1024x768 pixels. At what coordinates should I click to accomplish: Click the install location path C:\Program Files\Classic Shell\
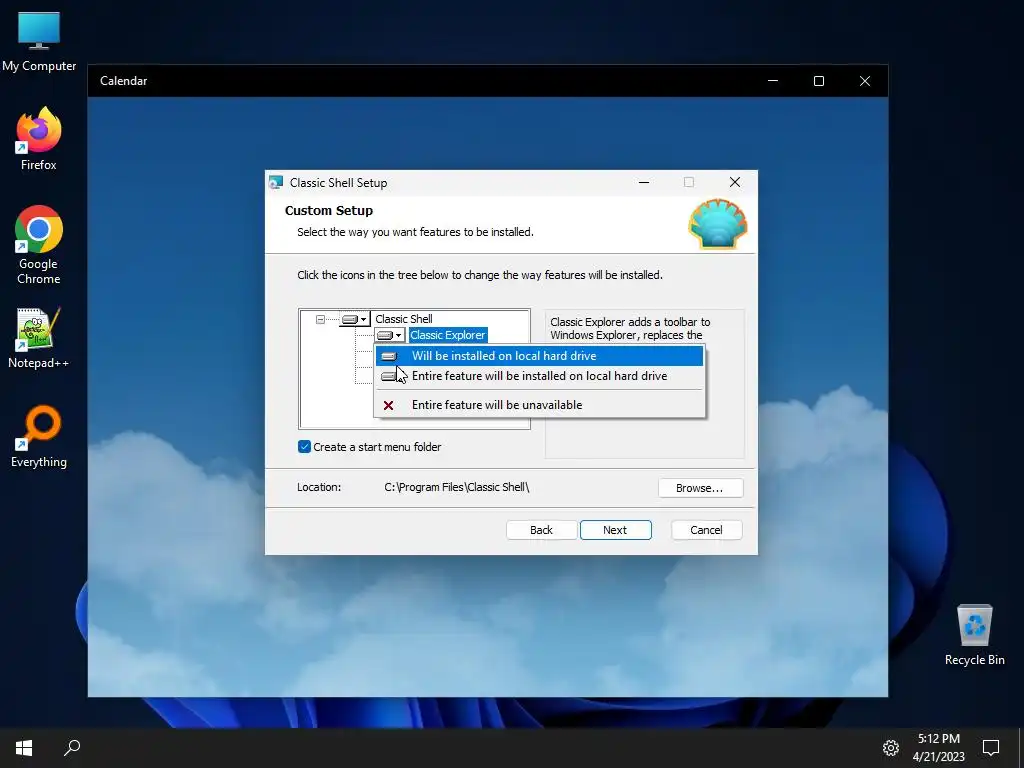[x=456, y=487]
